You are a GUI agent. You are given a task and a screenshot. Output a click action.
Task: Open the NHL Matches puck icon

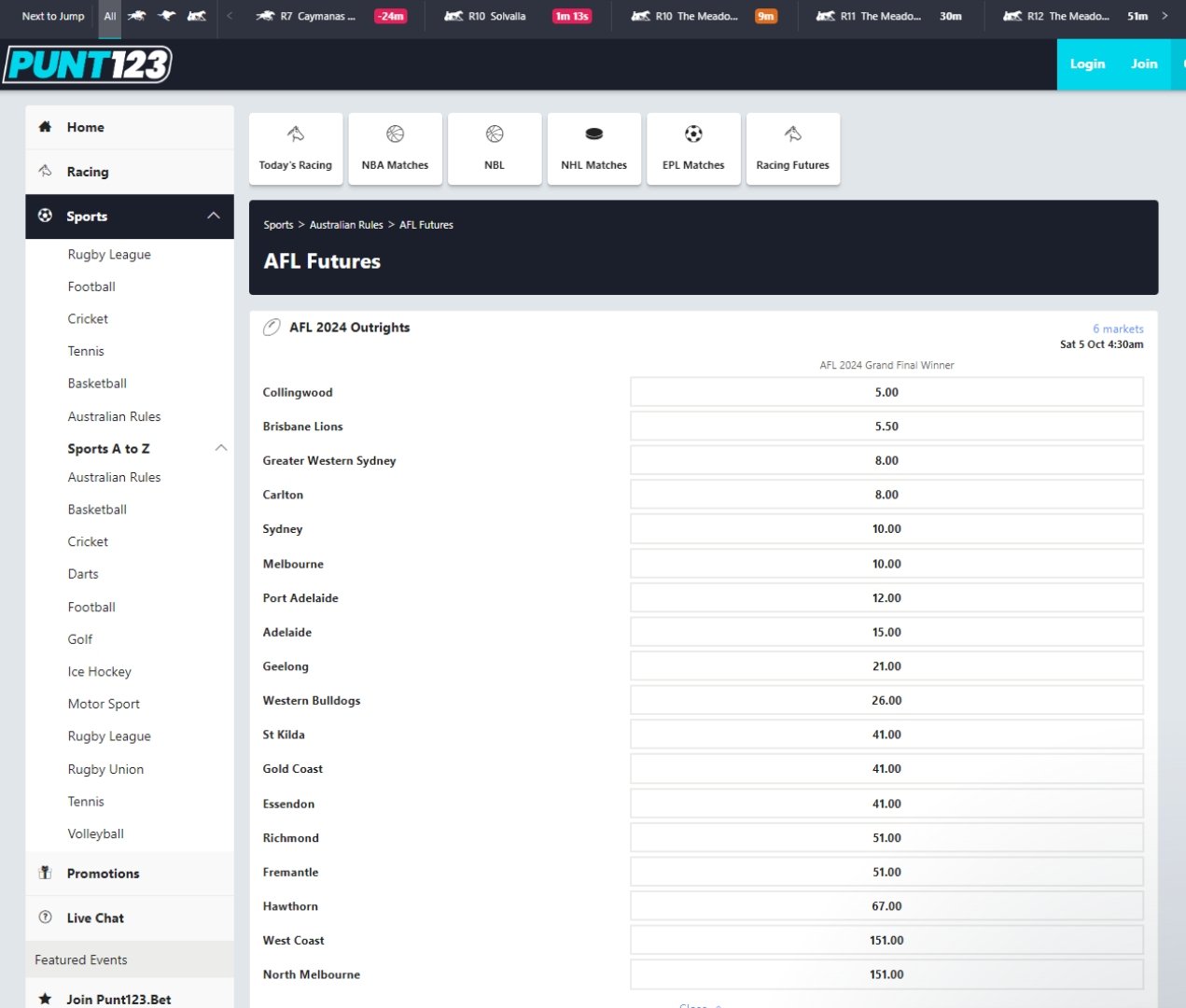594,133
